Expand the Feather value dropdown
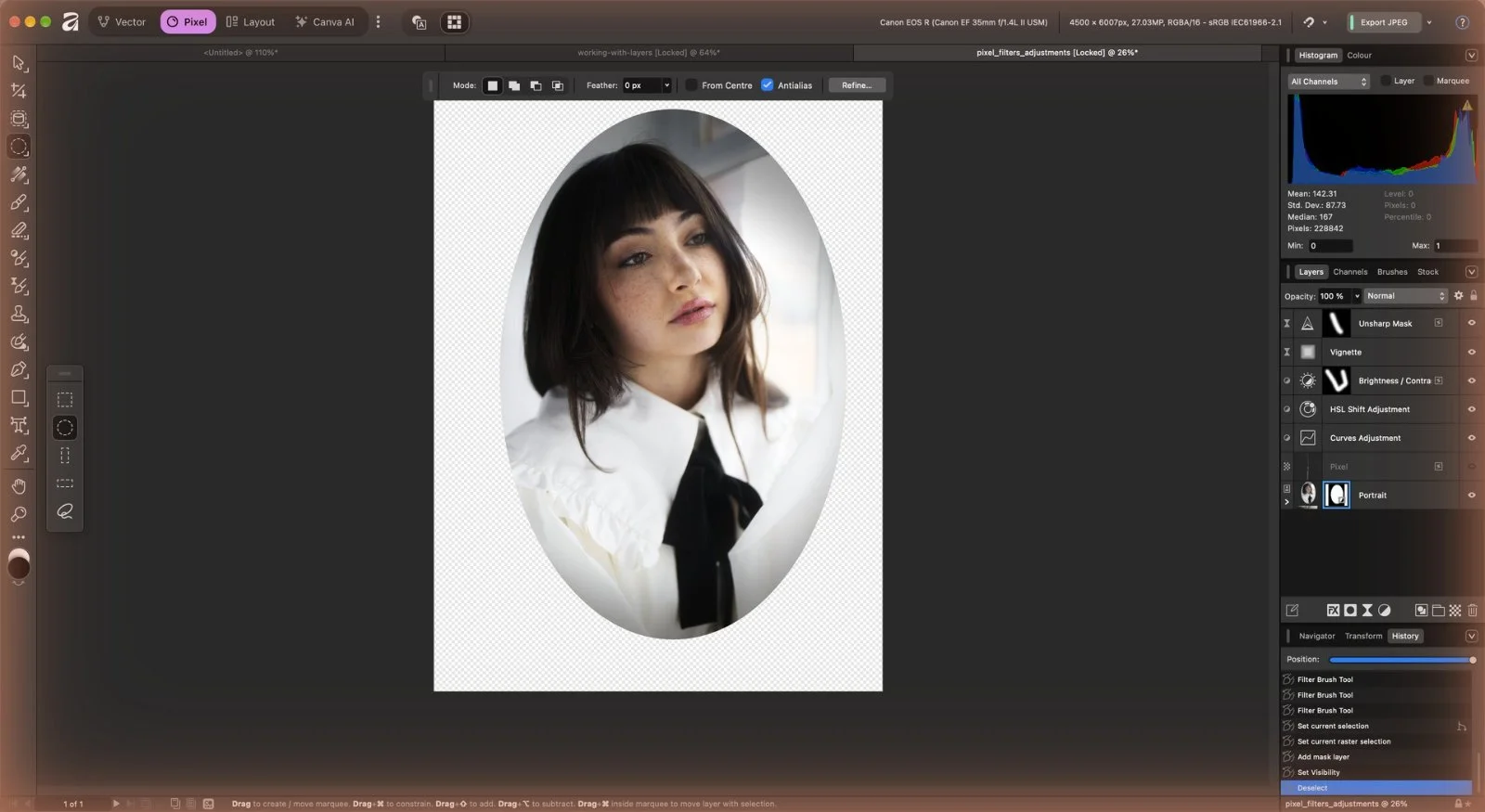The width and height of the screenshot is (1485, 812). 666,85
